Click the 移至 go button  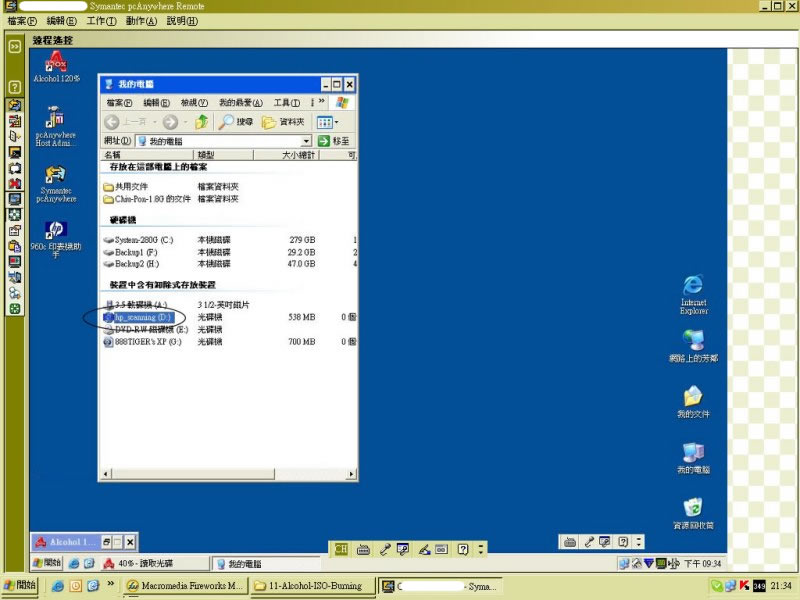coord(334,141)
